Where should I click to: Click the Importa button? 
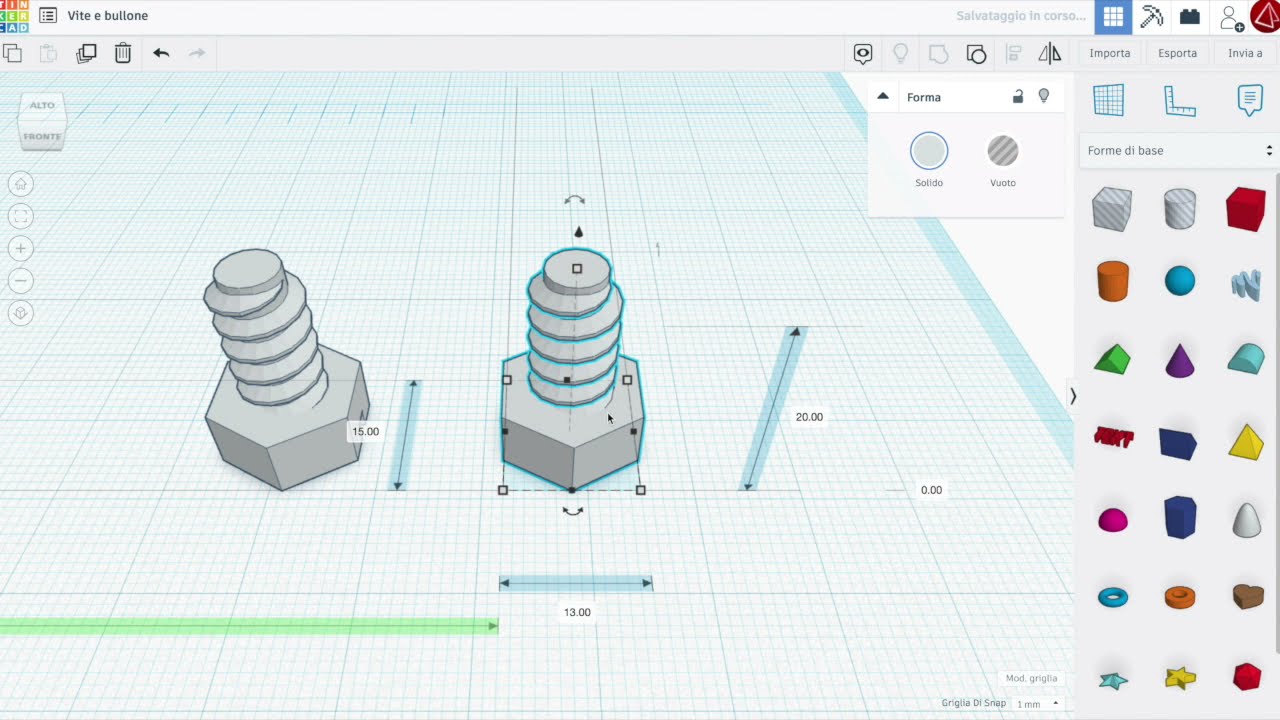click(1110, 53)
